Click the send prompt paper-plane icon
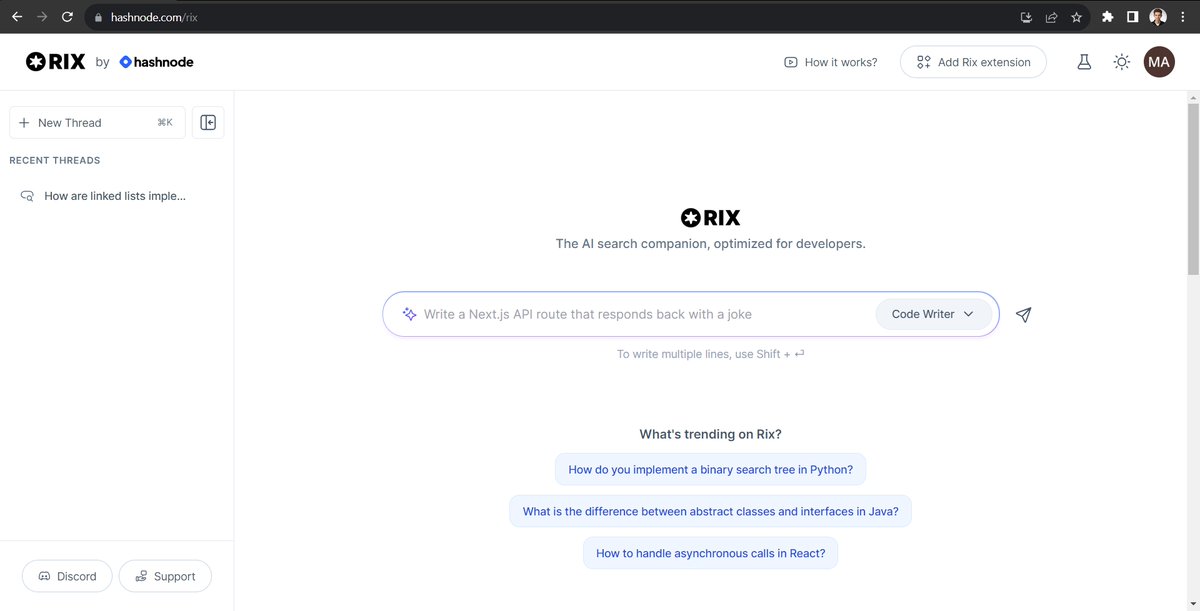The width and height of the screenshot is (1200, 611). pyautogui.click(x=1023, y=314)
